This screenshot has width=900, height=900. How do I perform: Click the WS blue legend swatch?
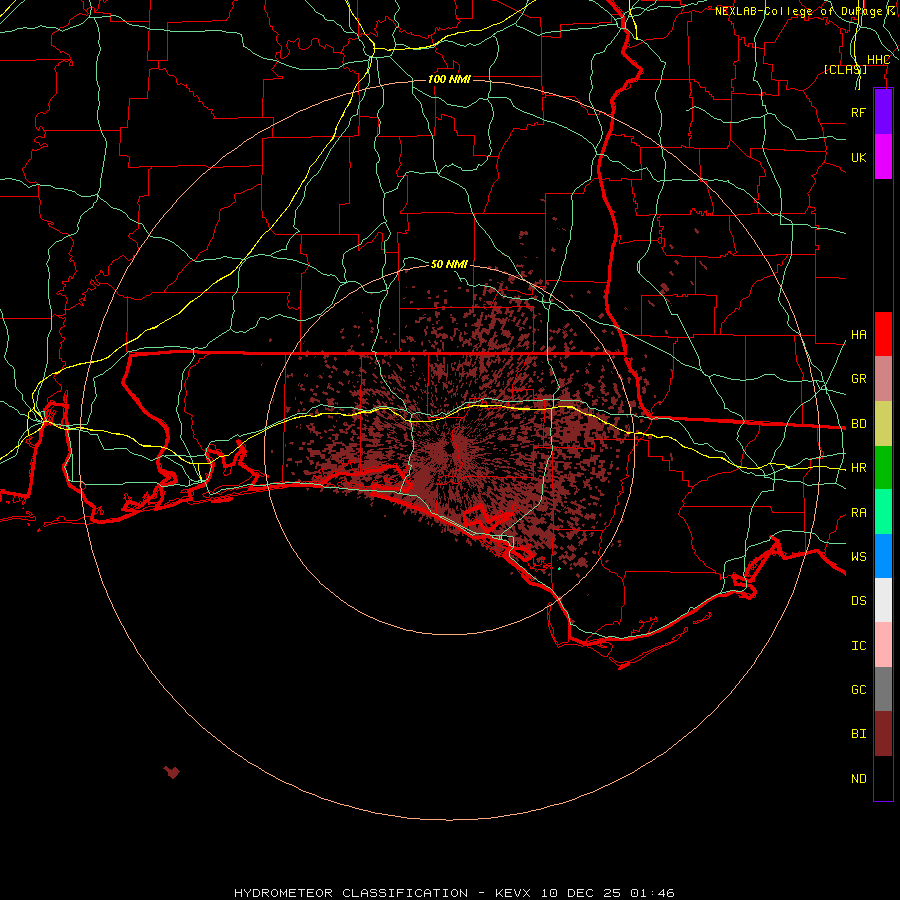tap(883, 556)
